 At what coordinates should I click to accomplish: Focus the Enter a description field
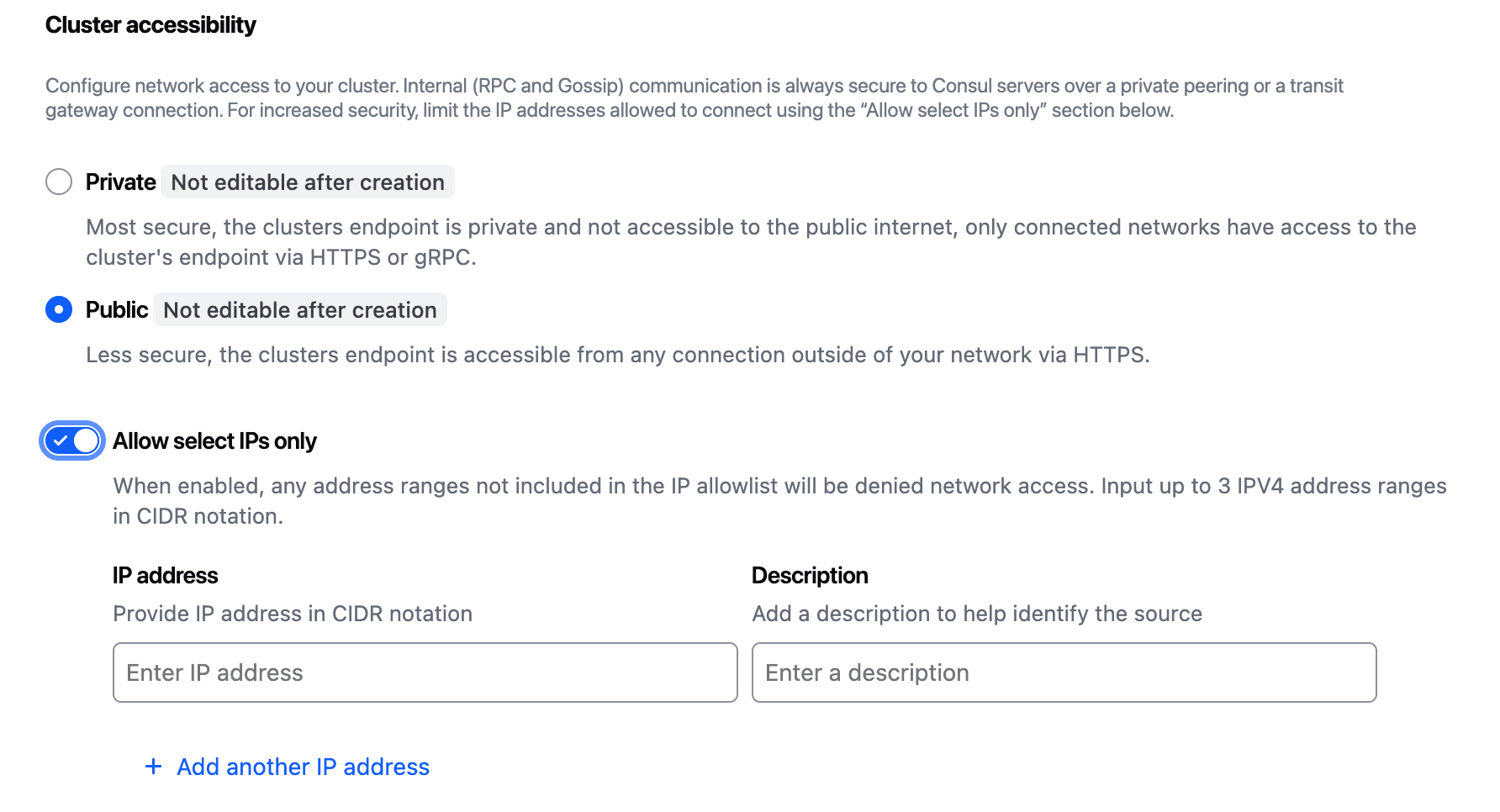click(1064, 672)
